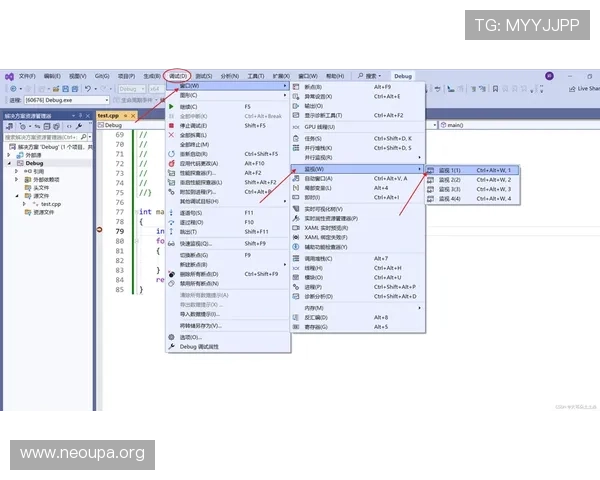Screen dimensions: 600x480
Task: Click the Delete All Breakpoints (删除所有断点) icon
Action: 171,273
